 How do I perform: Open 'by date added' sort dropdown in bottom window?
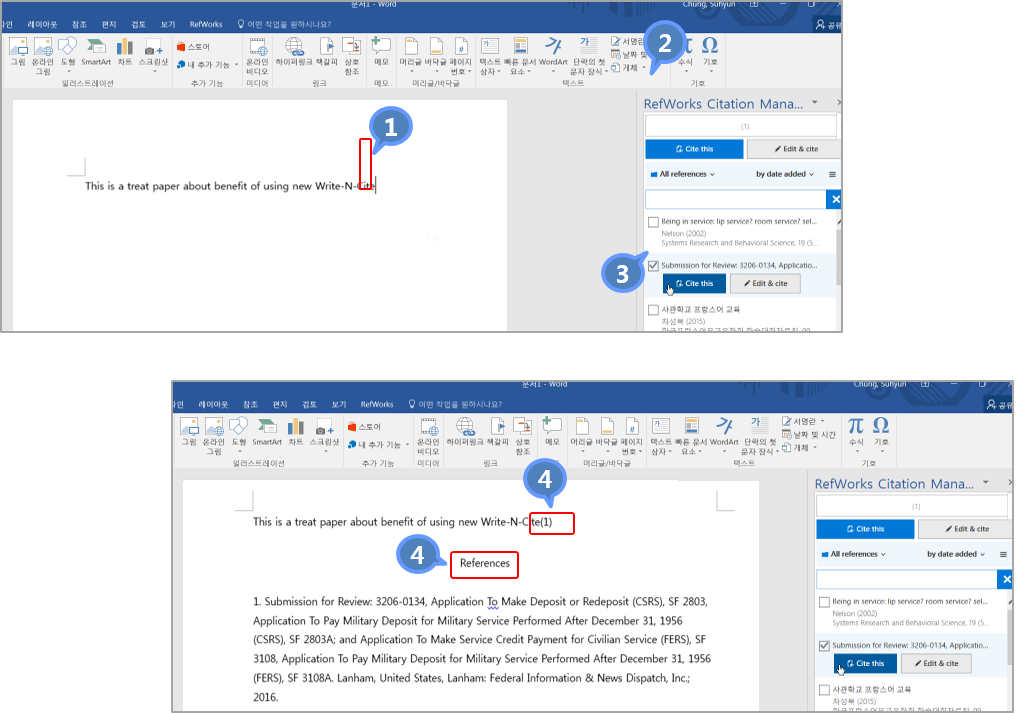pos(956,554)
